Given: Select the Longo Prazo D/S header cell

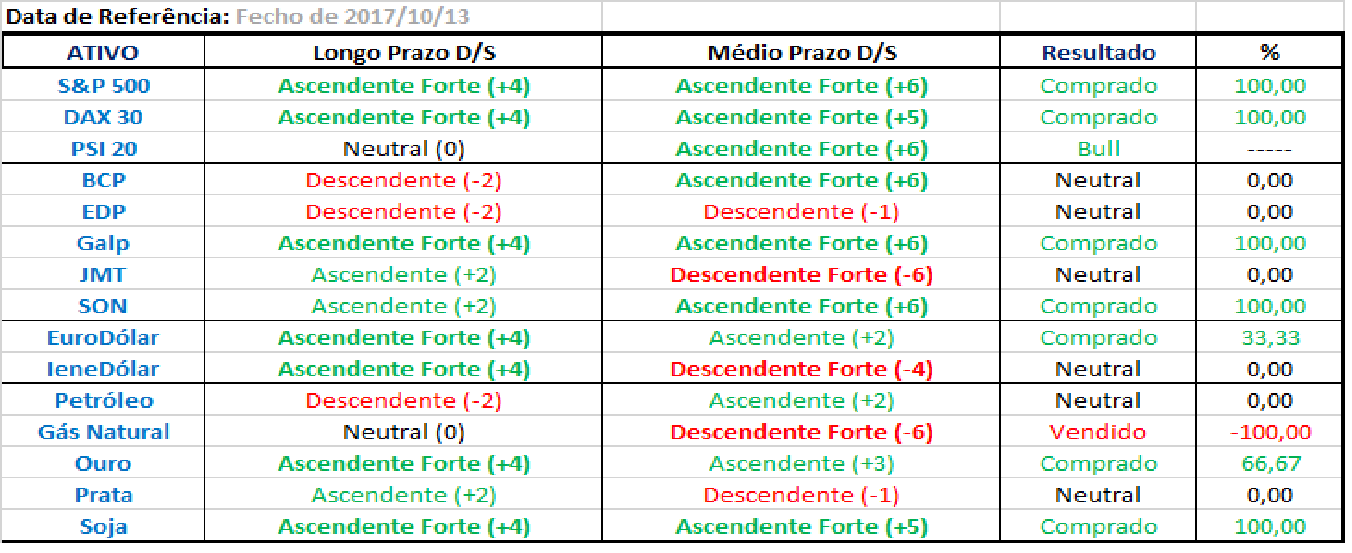Looking at the screenshot, I should [403, 53].
